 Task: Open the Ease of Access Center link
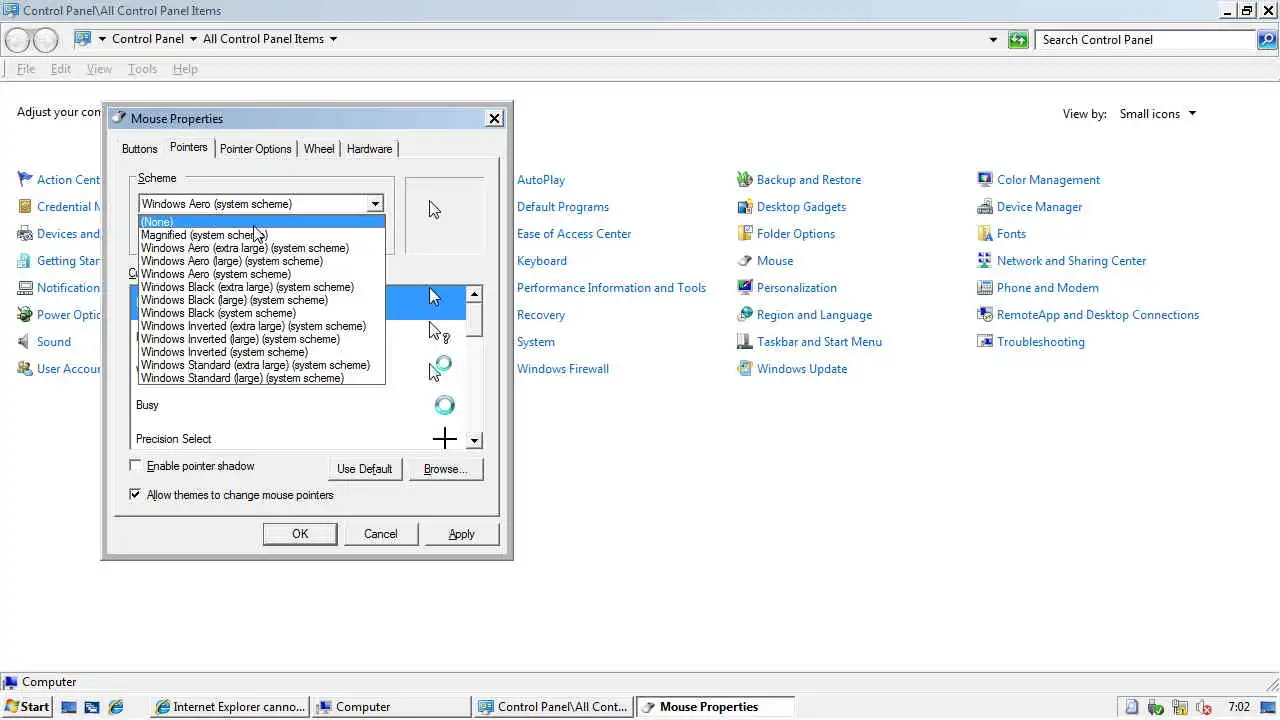574,234
